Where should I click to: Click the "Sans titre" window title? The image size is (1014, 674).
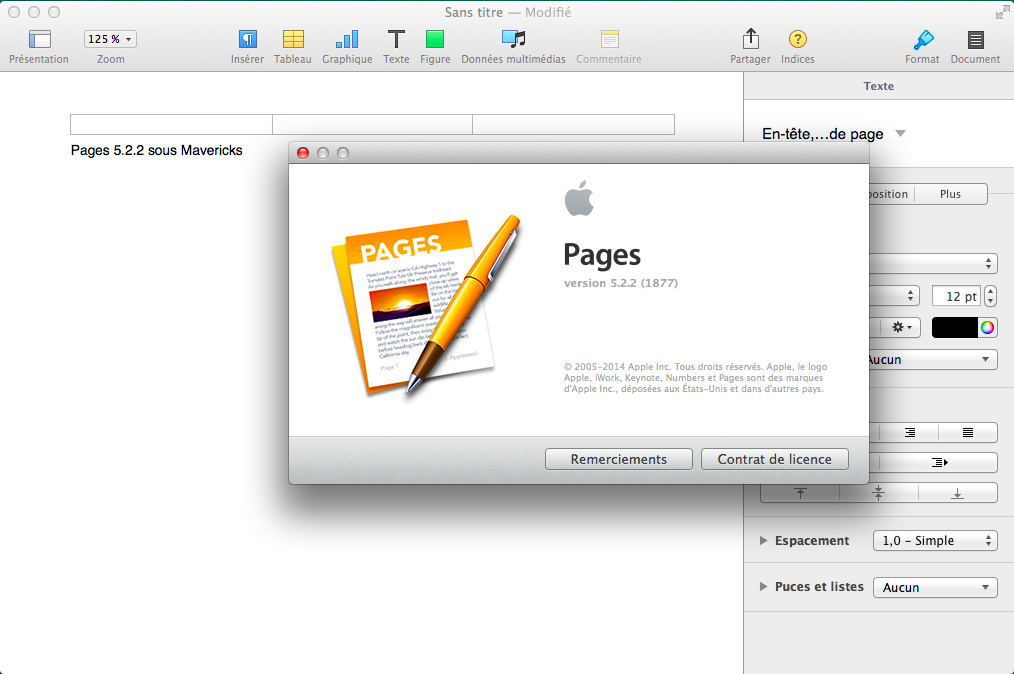pos(473,12)
